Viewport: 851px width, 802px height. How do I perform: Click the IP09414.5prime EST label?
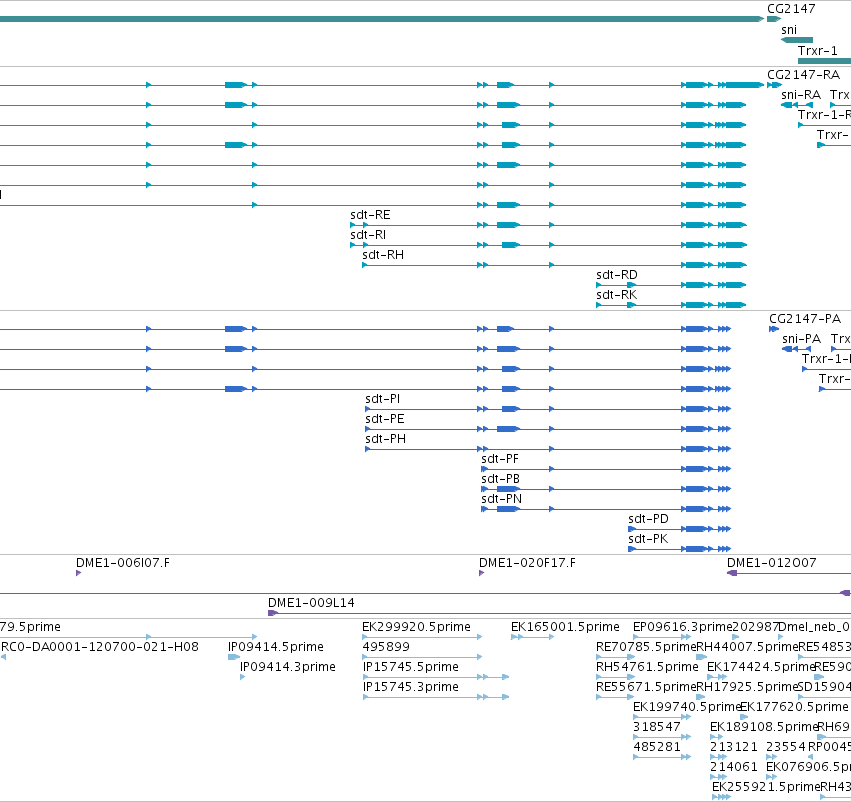tap(276, 647)
